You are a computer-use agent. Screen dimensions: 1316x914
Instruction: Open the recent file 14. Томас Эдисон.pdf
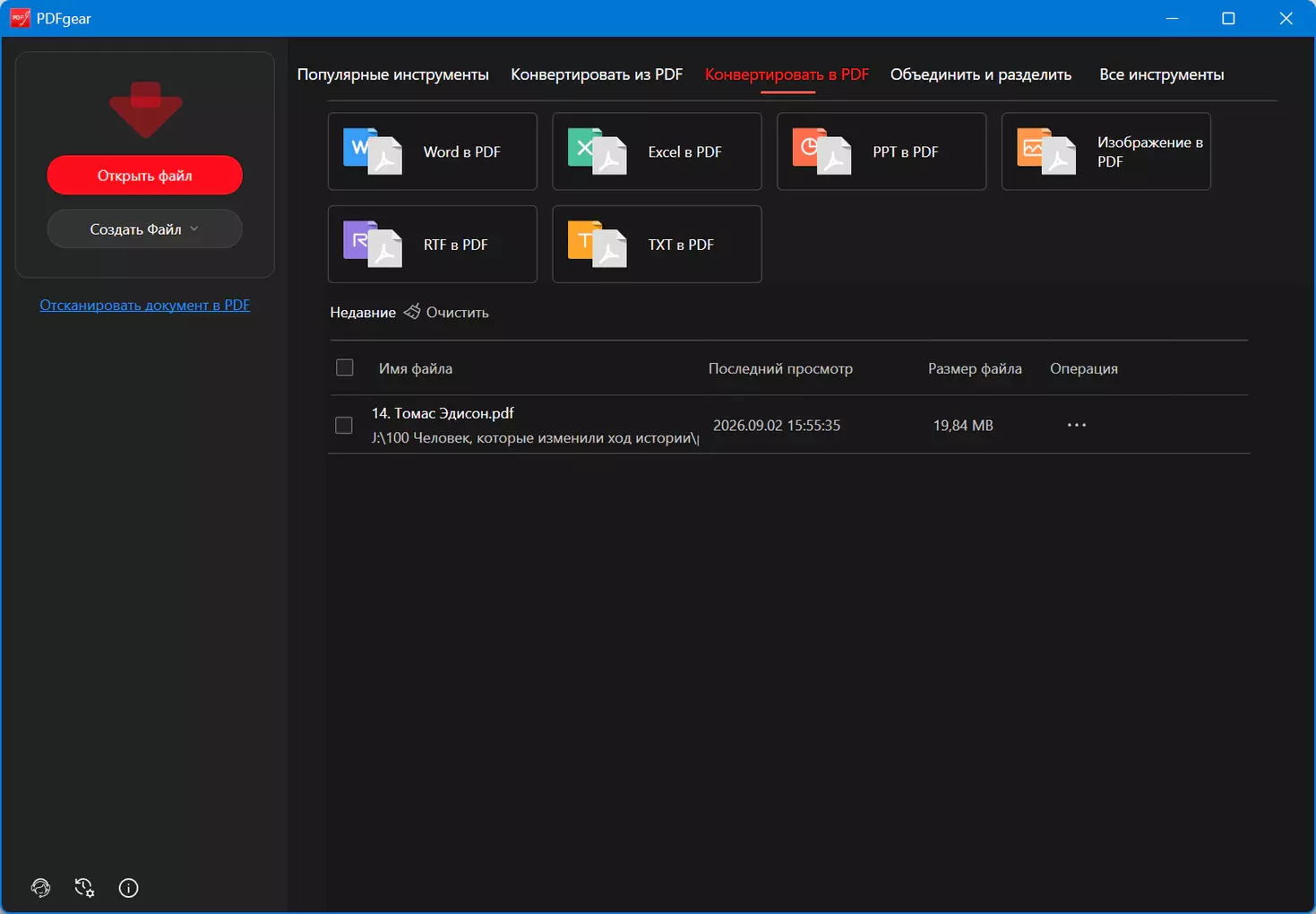click(x=443, y=413)
